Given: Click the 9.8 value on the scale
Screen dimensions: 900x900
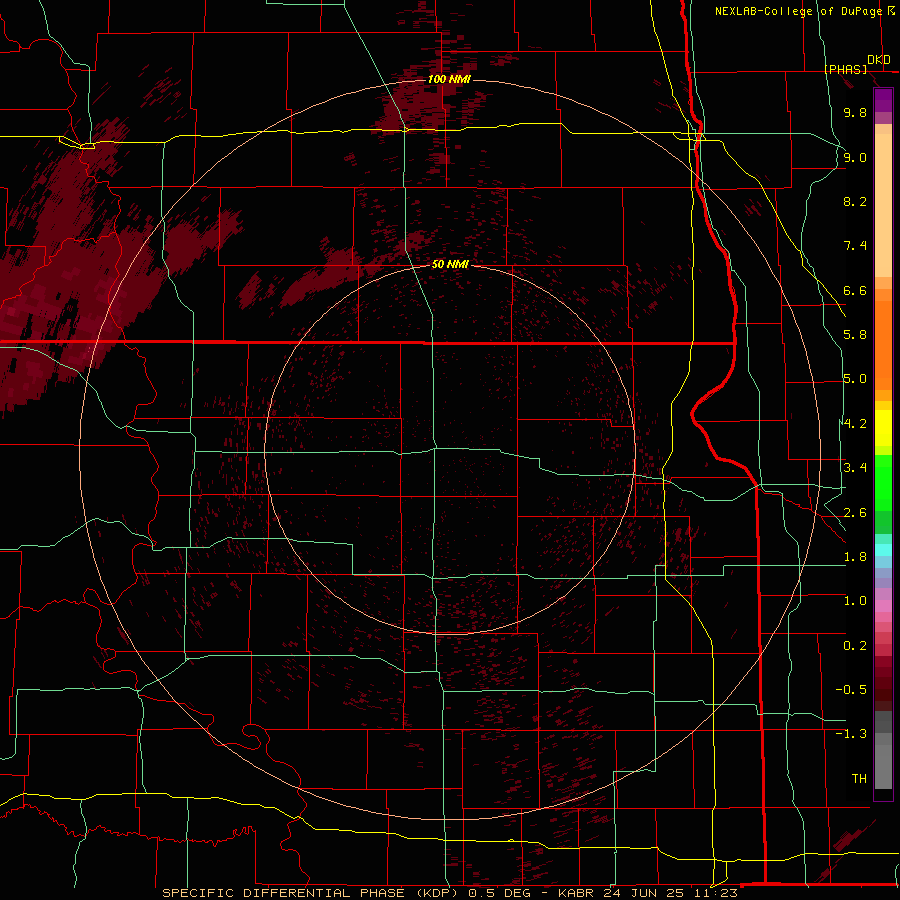Looking at the screenshot, I should coord(855,112).
